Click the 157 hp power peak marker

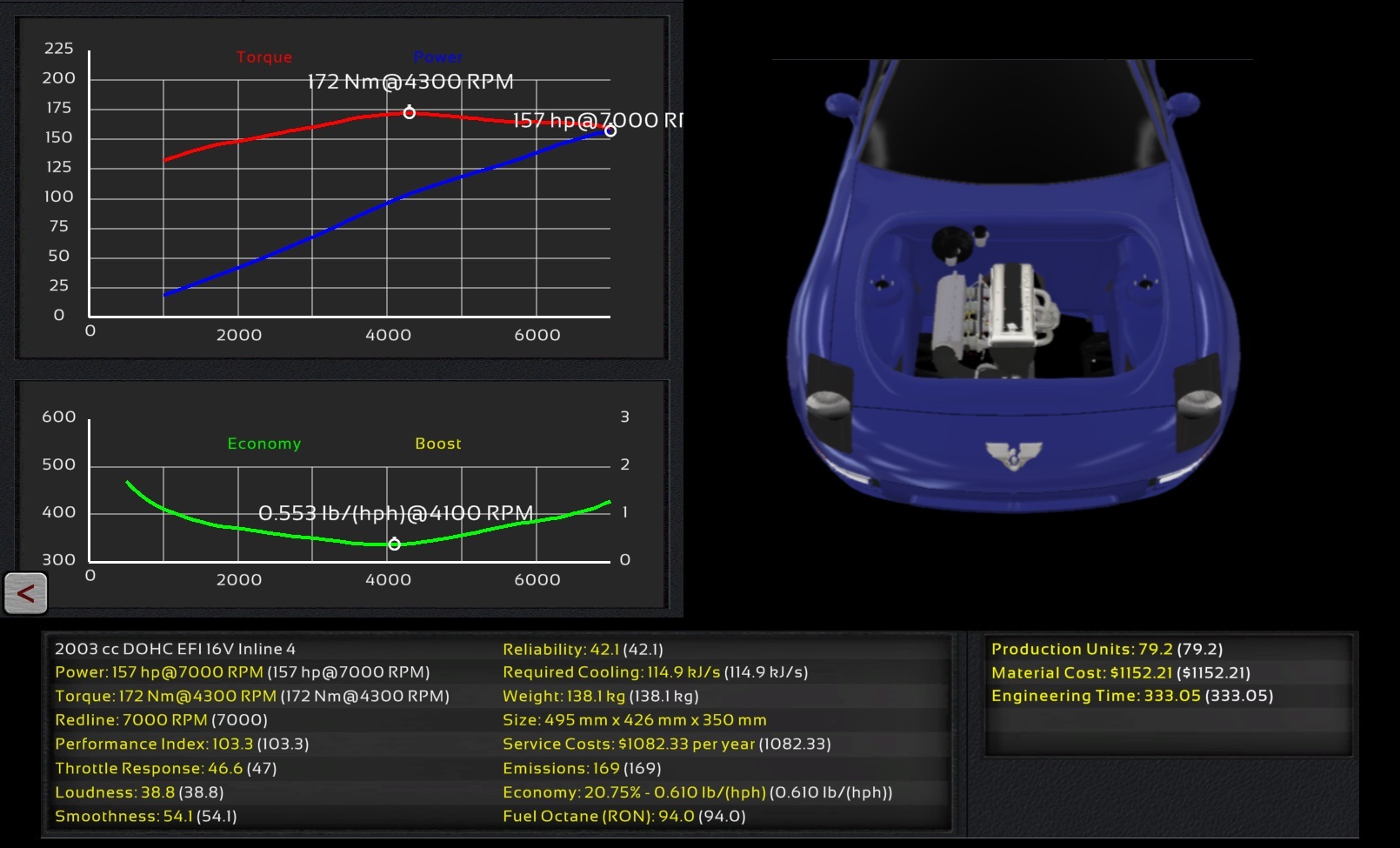610,130
